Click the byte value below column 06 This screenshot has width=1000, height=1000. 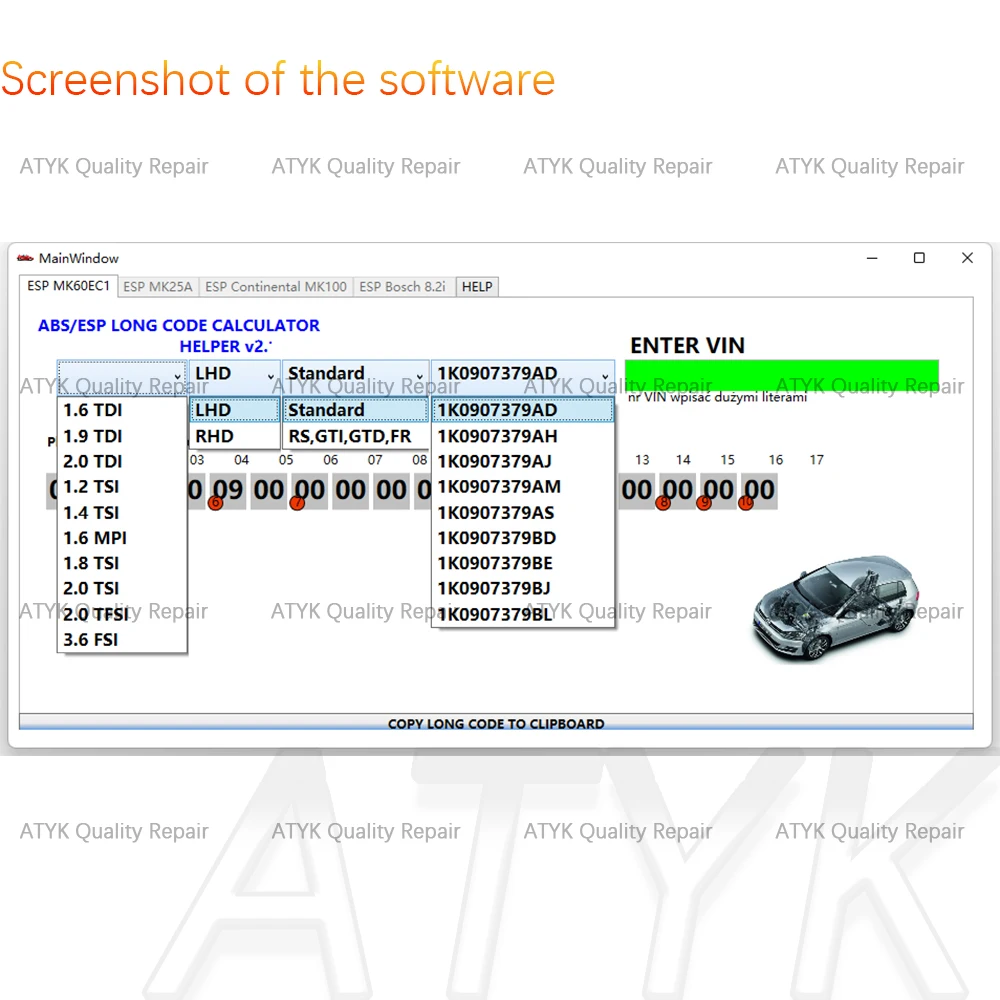coord(350,490)
